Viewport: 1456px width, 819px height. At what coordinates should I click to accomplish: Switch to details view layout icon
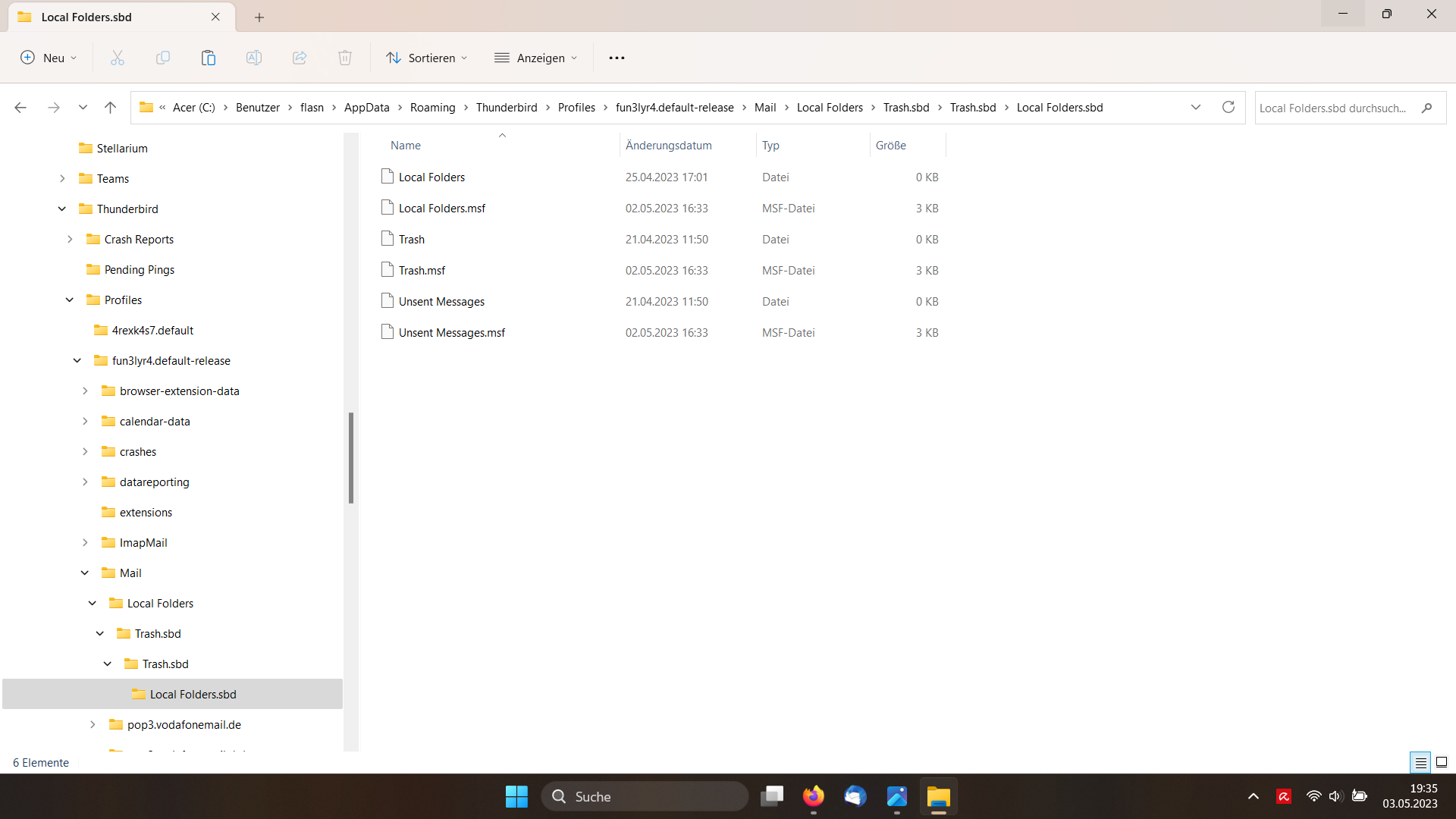1420,762
